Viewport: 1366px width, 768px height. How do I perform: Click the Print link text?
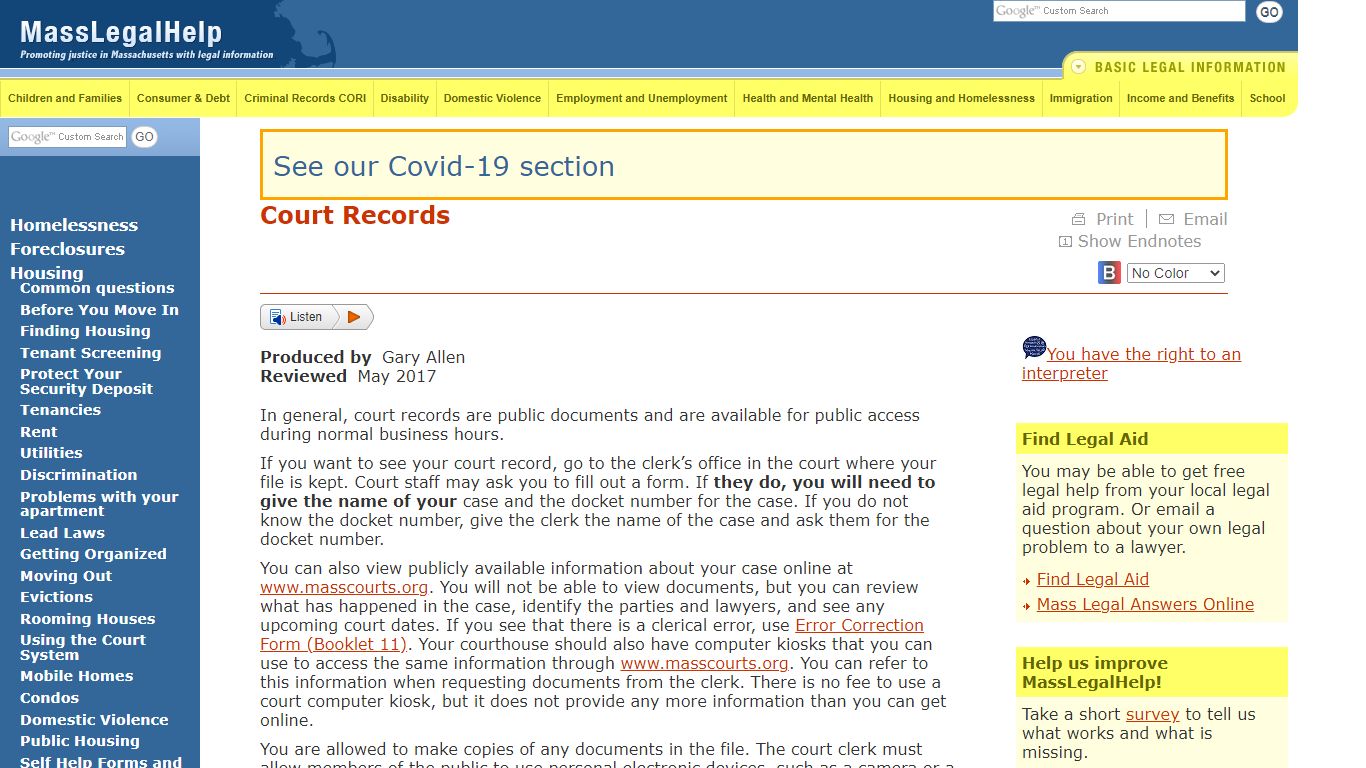click(x=1114, y=219)
